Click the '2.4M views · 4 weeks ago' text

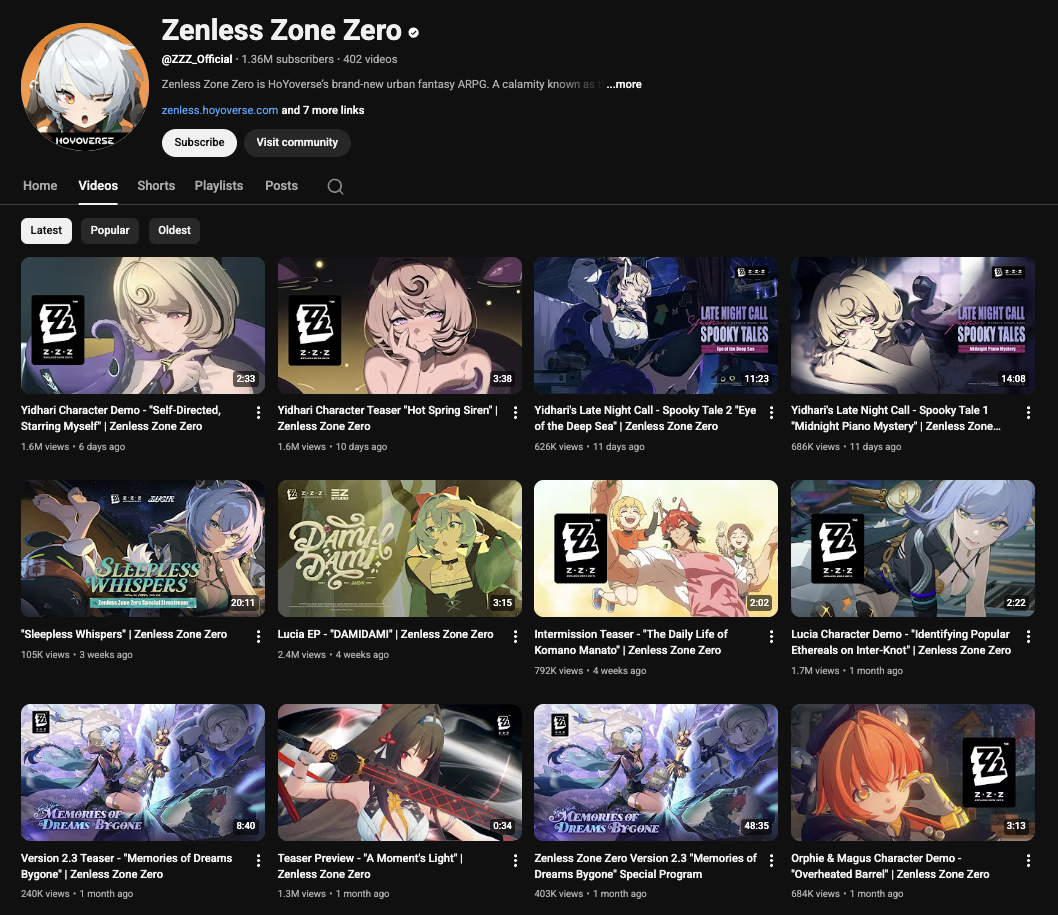coord(333,655)
